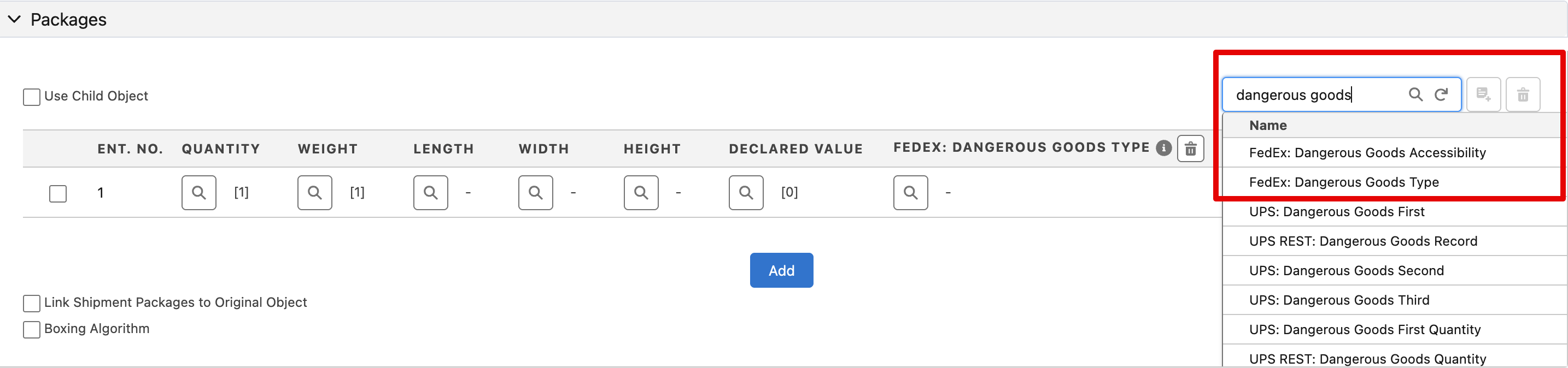Collapse the Packages section

click(x=14, y=20)
